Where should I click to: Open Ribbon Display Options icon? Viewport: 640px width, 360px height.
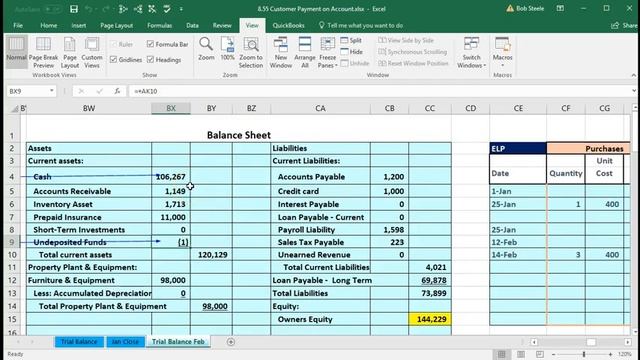pos(560,9)
